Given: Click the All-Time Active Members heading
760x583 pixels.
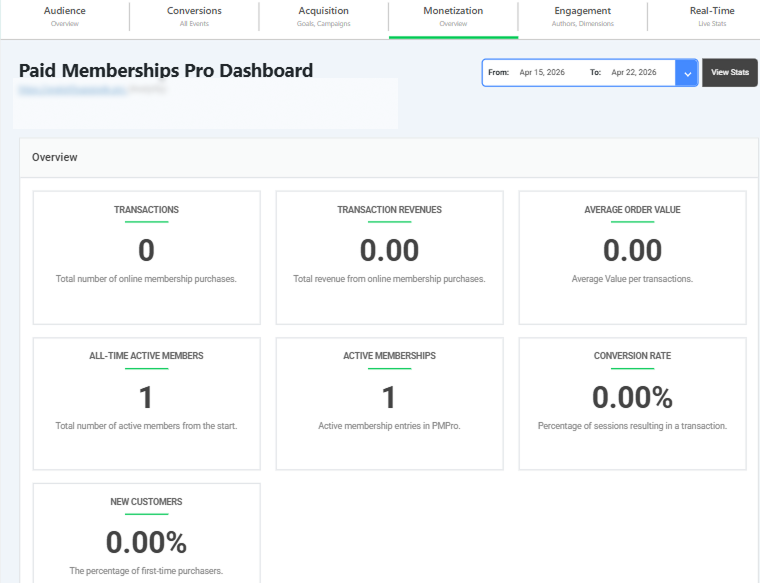Looking at the screenshot, I should [146, 356].
